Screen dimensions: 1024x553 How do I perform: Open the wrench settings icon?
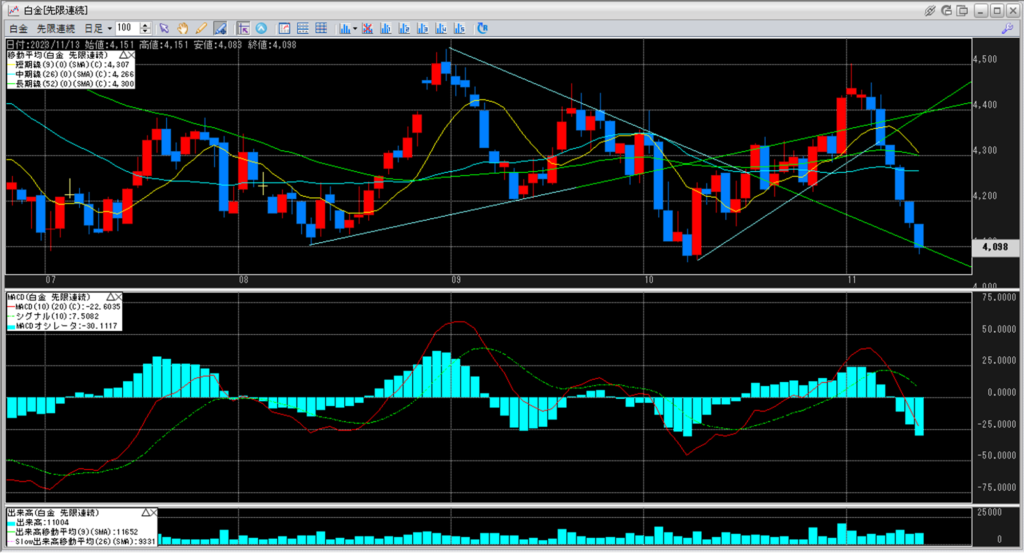[x=1007, y=29]
